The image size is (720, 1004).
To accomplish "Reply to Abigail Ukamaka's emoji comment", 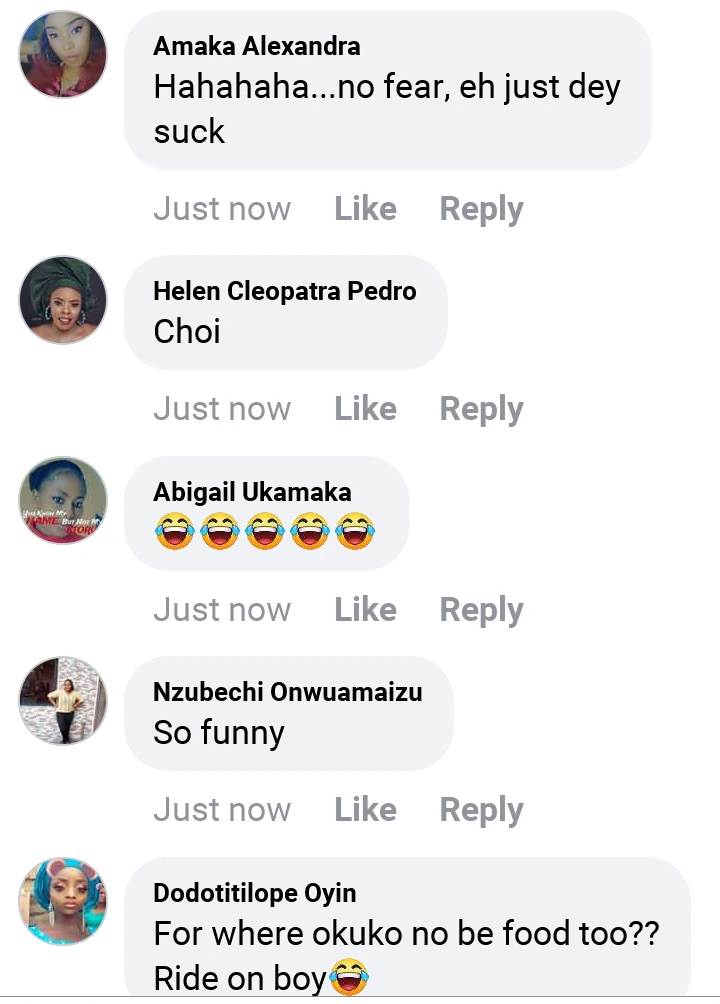I will pos(481,610).
